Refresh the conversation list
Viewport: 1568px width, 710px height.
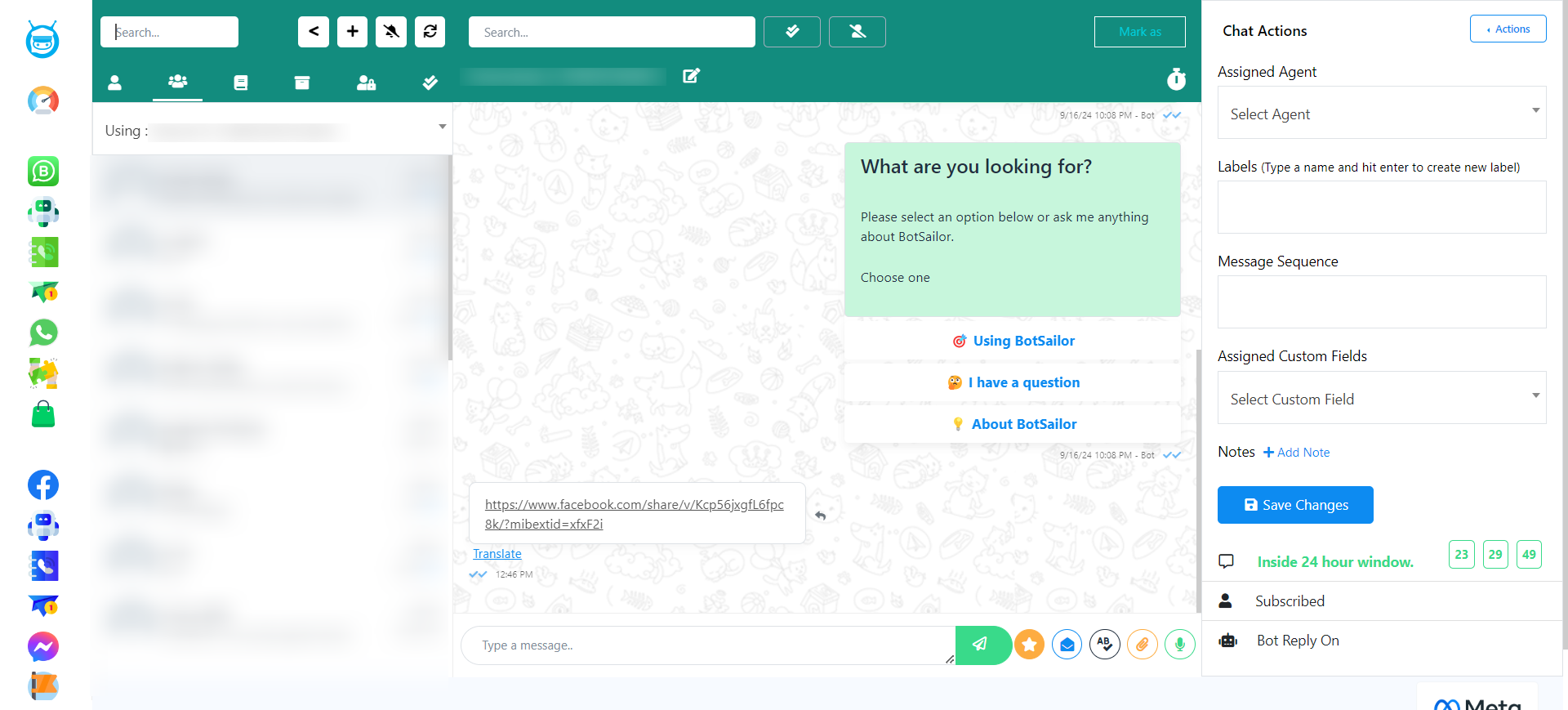tap(430, 32)
